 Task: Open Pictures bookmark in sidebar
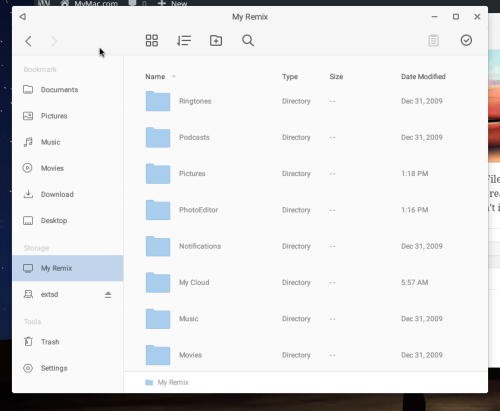point(68,116)
